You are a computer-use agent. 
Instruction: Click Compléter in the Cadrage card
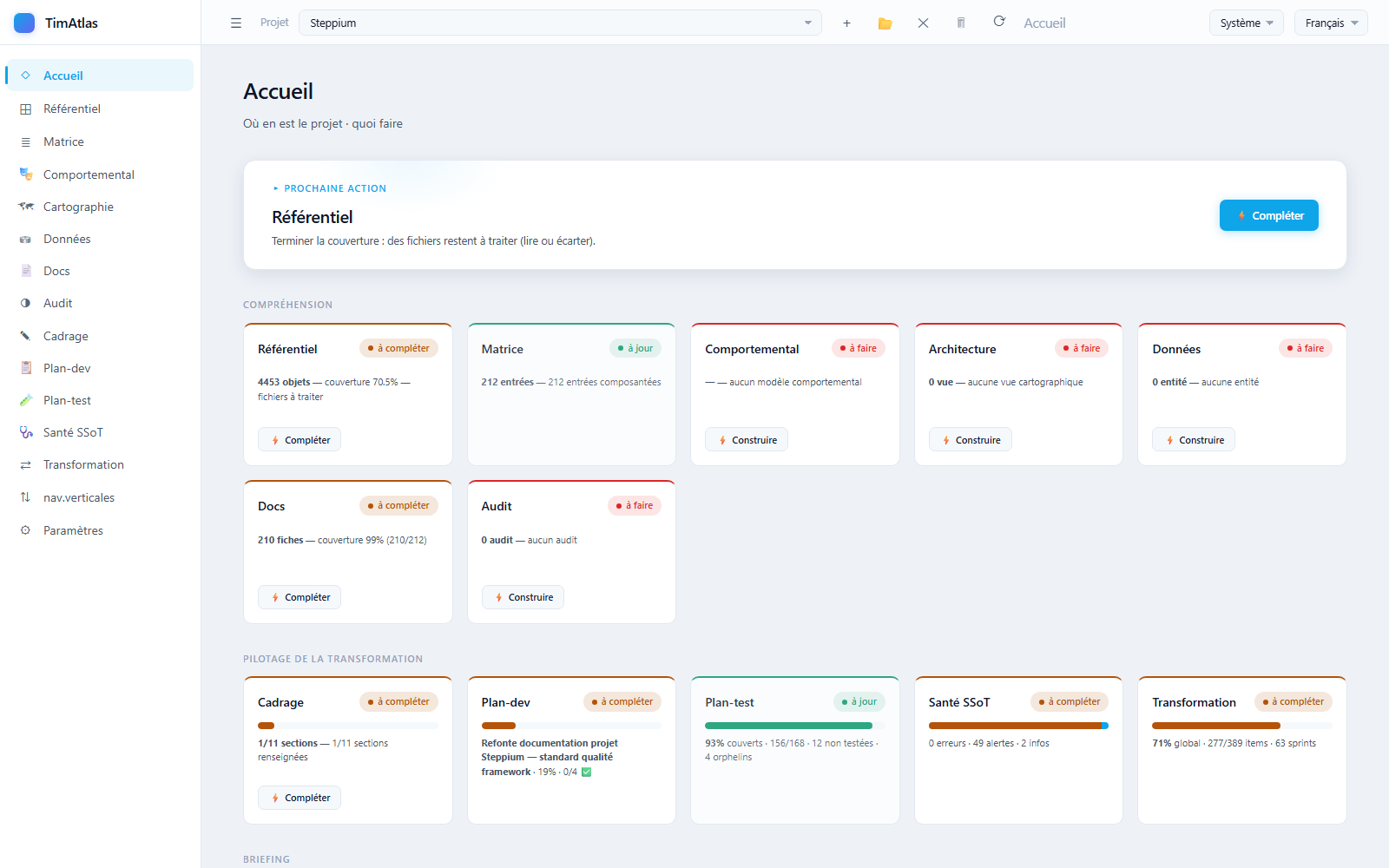point(300,798)
